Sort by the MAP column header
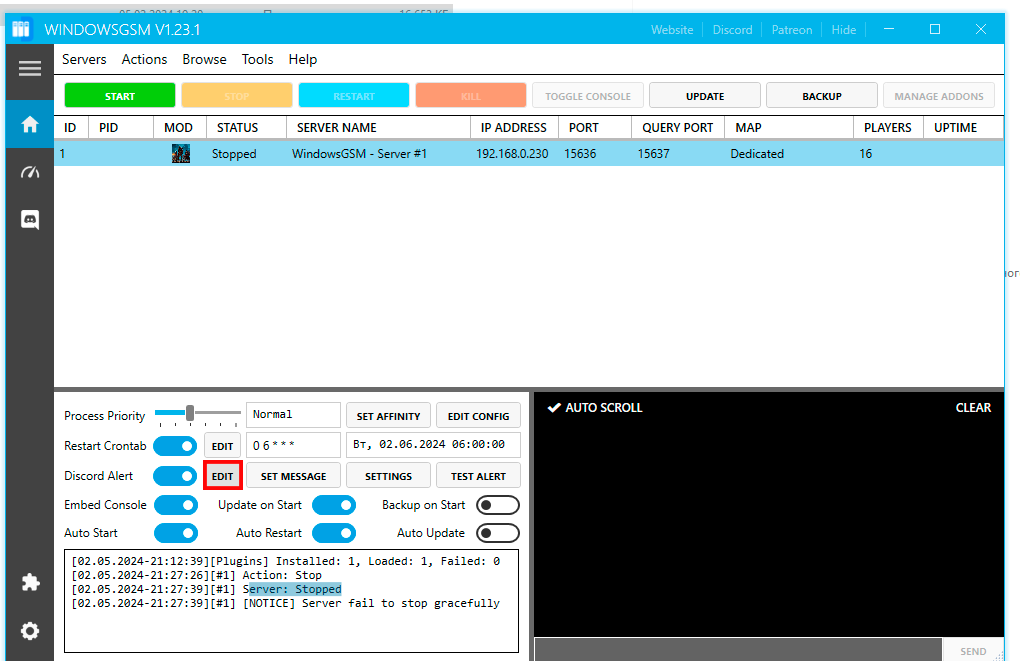This screenshot has height=661, width=1020. coord(788,128)
